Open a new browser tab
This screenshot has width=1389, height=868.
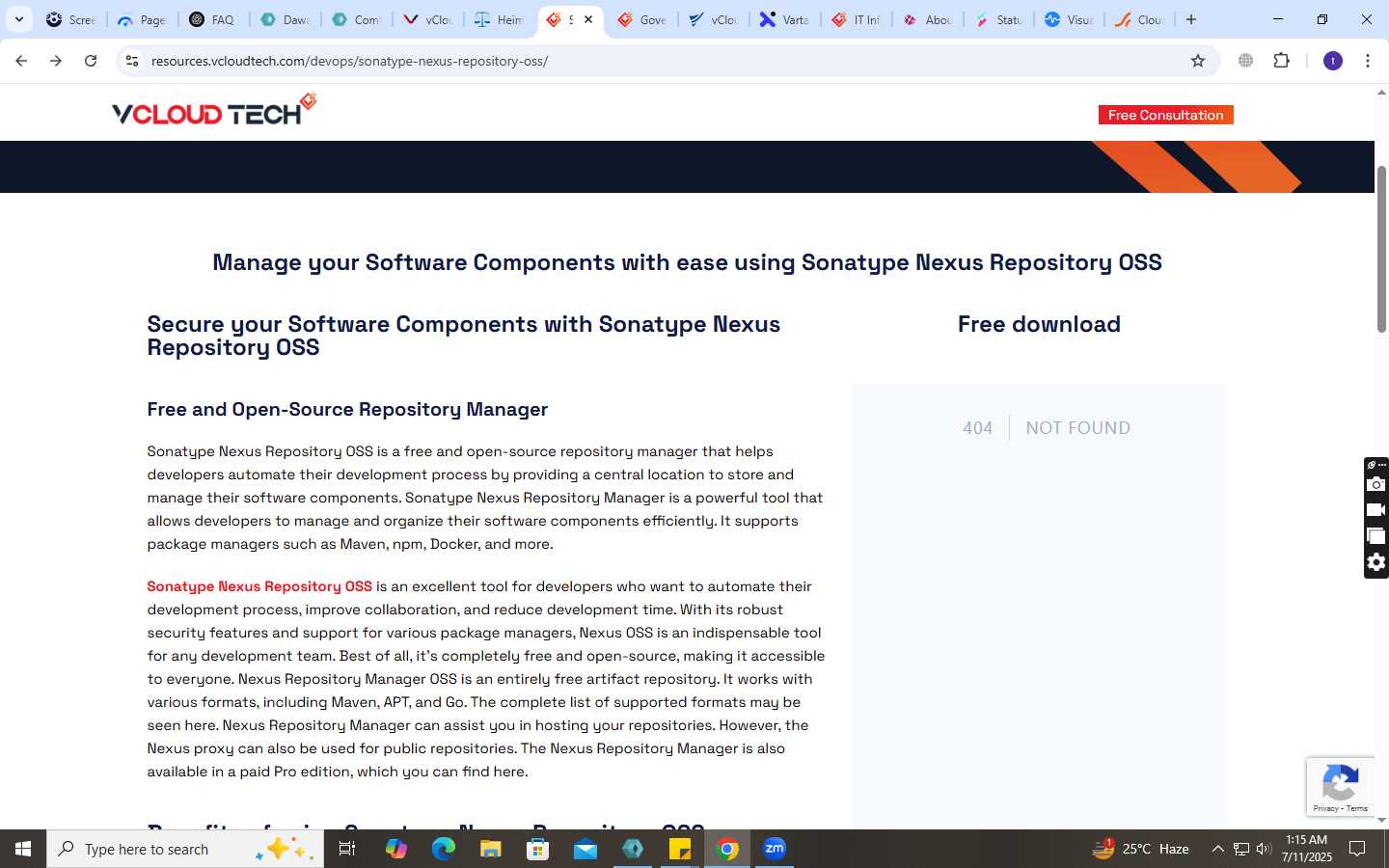click(1191, 19)
